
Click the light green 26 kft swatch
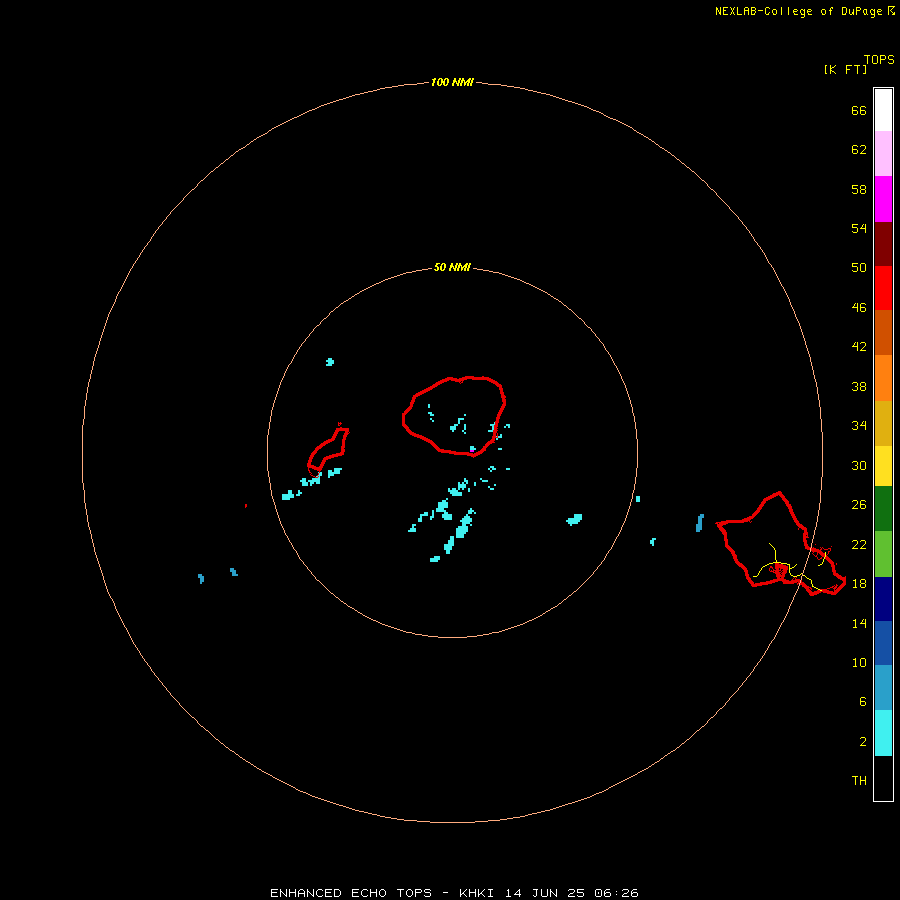point(883,554)
